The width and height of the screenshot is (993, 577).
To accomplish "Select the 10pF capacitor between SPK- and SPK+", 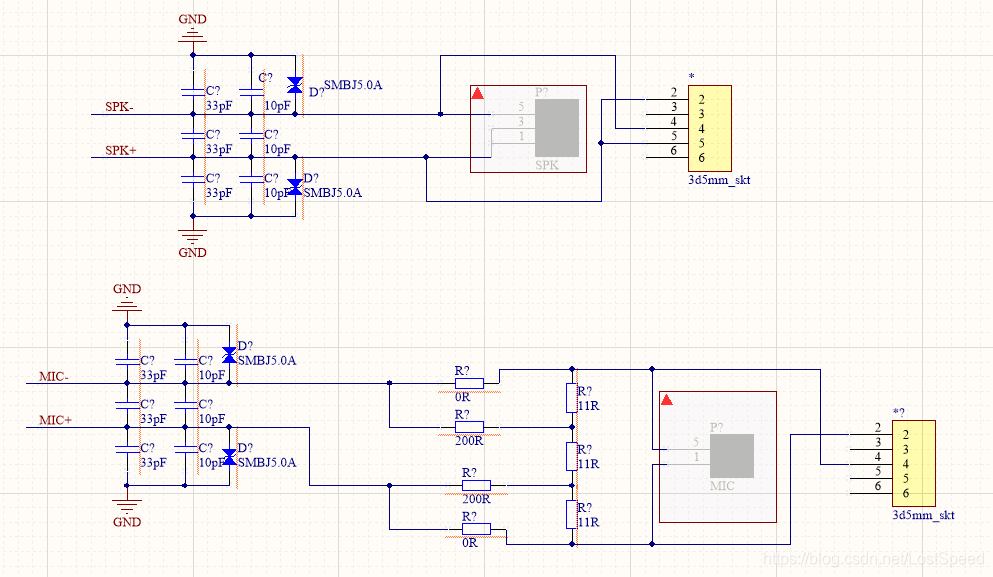I will [251, 136].
